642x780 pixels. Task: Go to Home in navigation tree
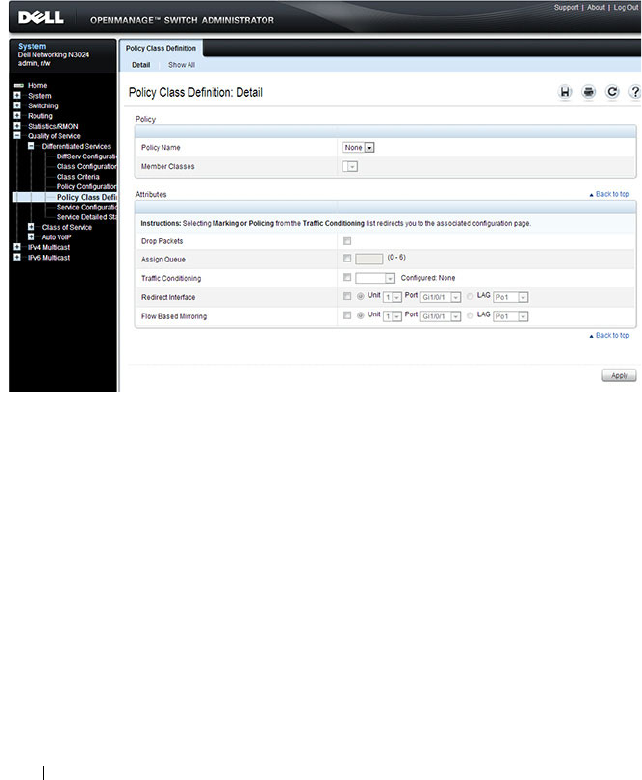37,86
